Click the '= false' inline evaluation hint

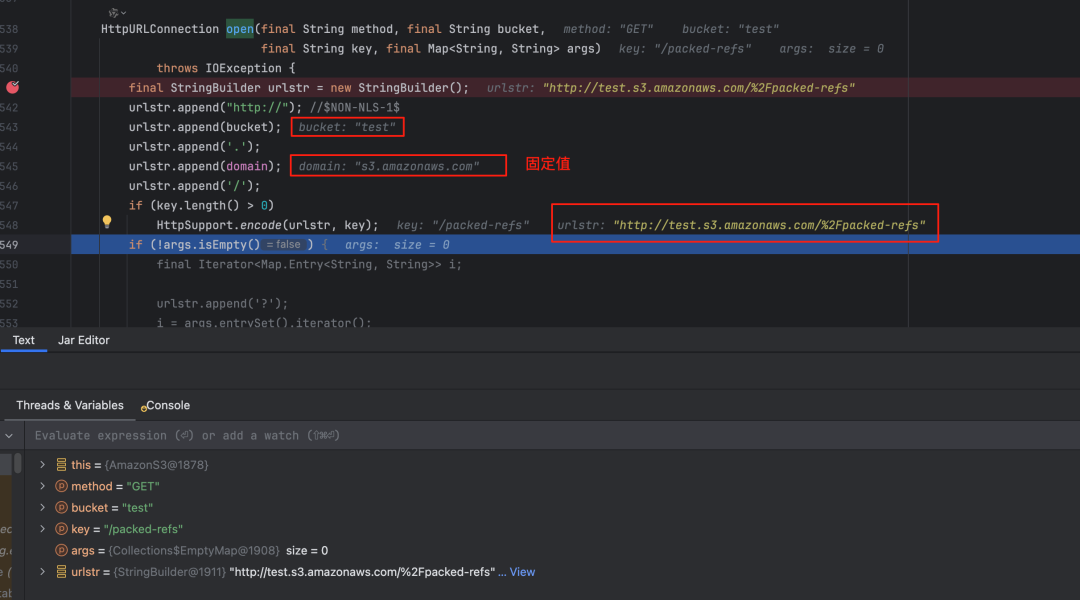tap(283, 245)
